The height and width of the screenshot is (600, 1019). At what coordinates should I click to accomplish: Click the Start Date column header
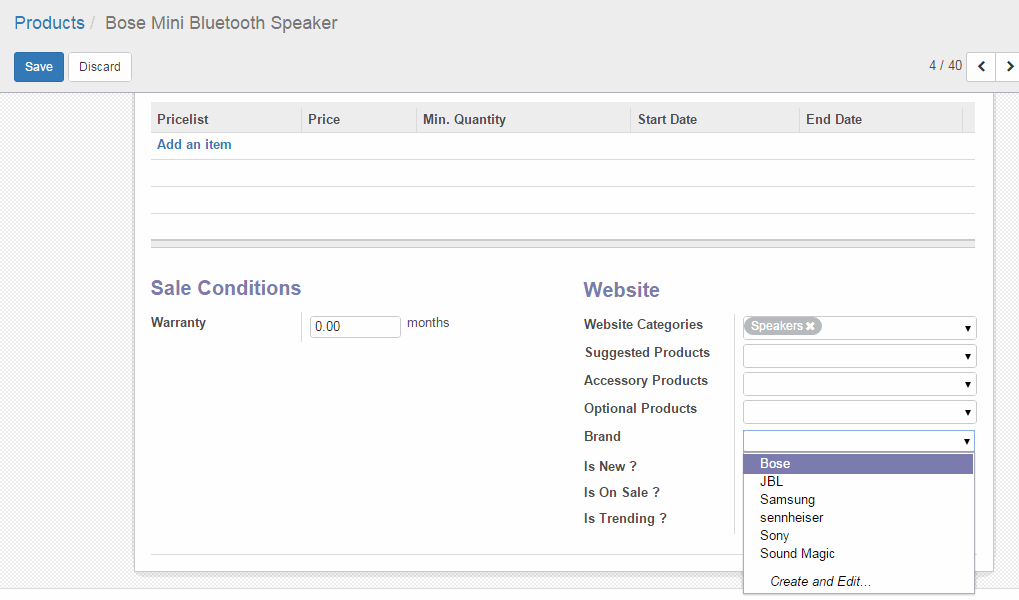pos(715,120)
